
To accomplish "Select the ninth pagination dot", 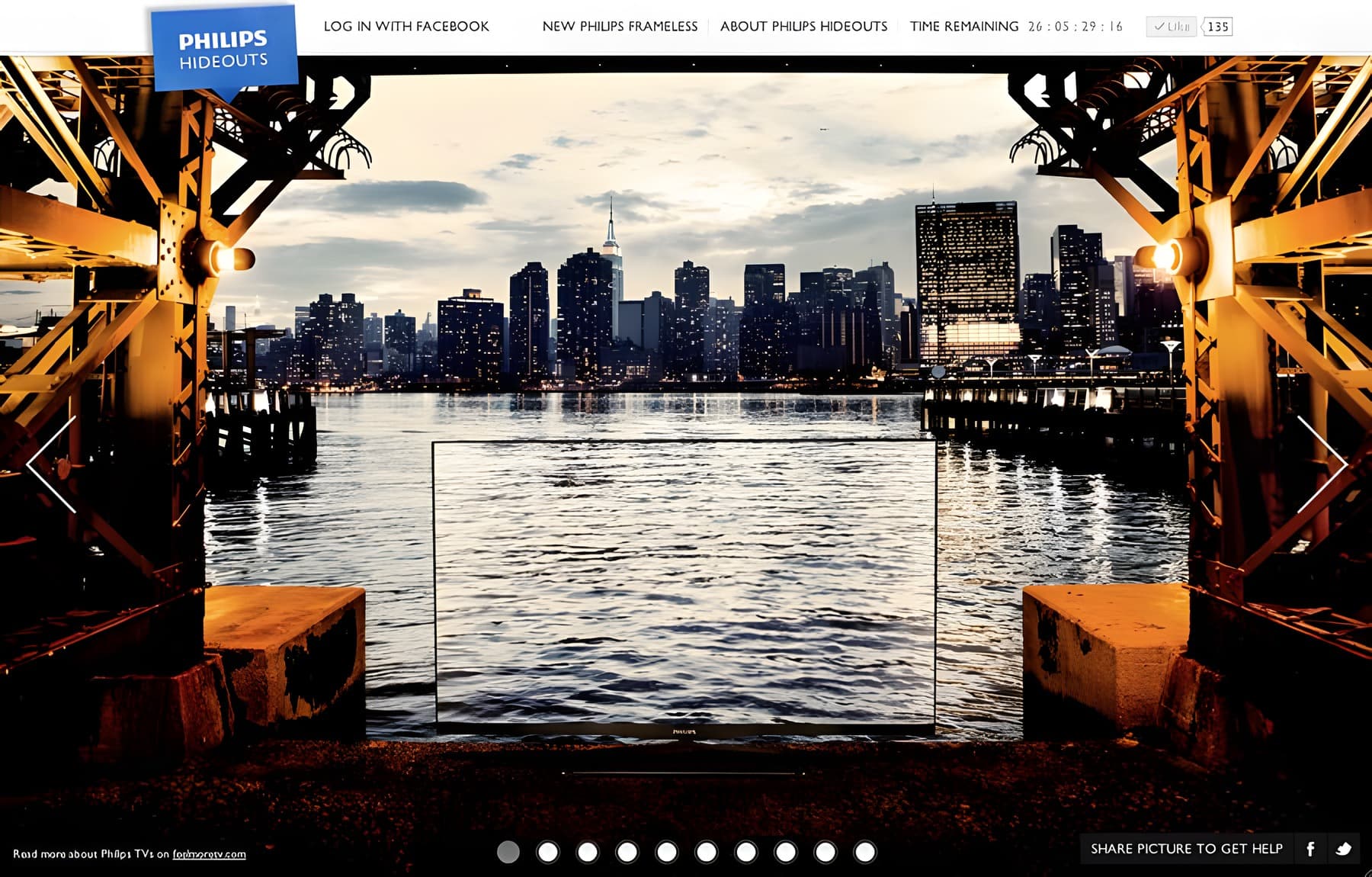I will (825, 852).
